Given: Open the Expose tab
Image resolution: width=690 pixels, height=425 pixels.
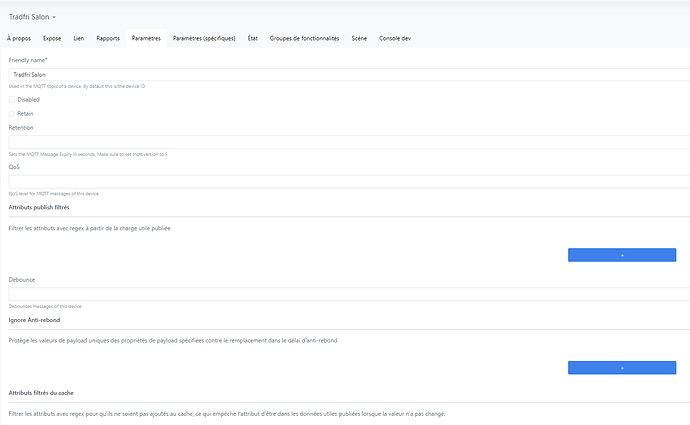Looking at the screenshot, I should 52,38.
